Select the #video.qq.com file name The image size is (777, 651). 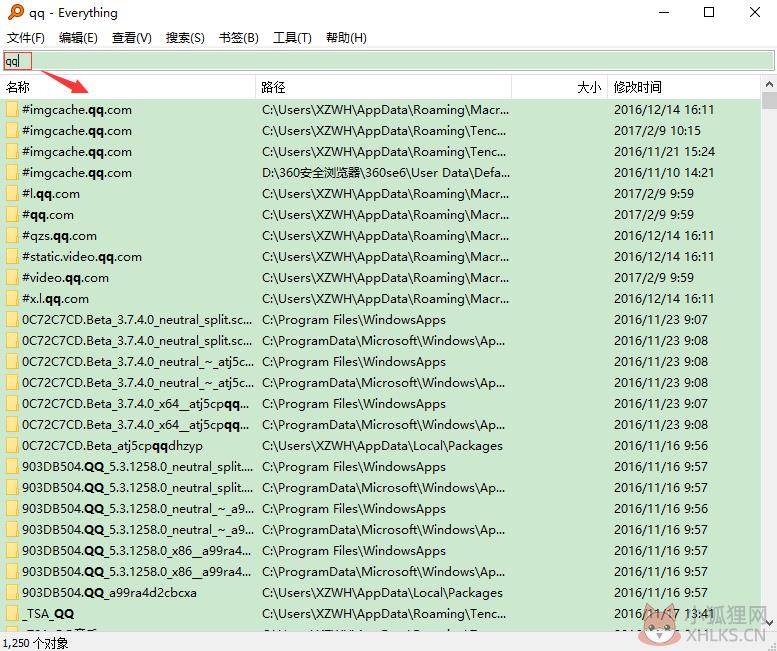[x=65, y=278]
